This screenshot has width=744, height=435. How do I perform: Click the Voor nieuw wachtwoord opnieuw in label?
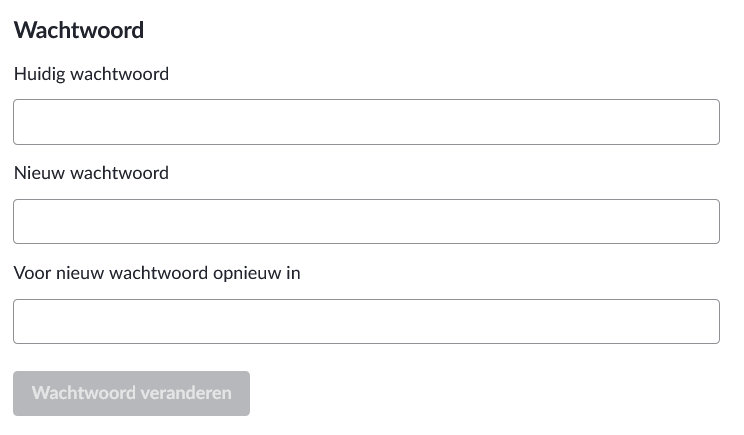pyautogui.click(x=157, y=273)
